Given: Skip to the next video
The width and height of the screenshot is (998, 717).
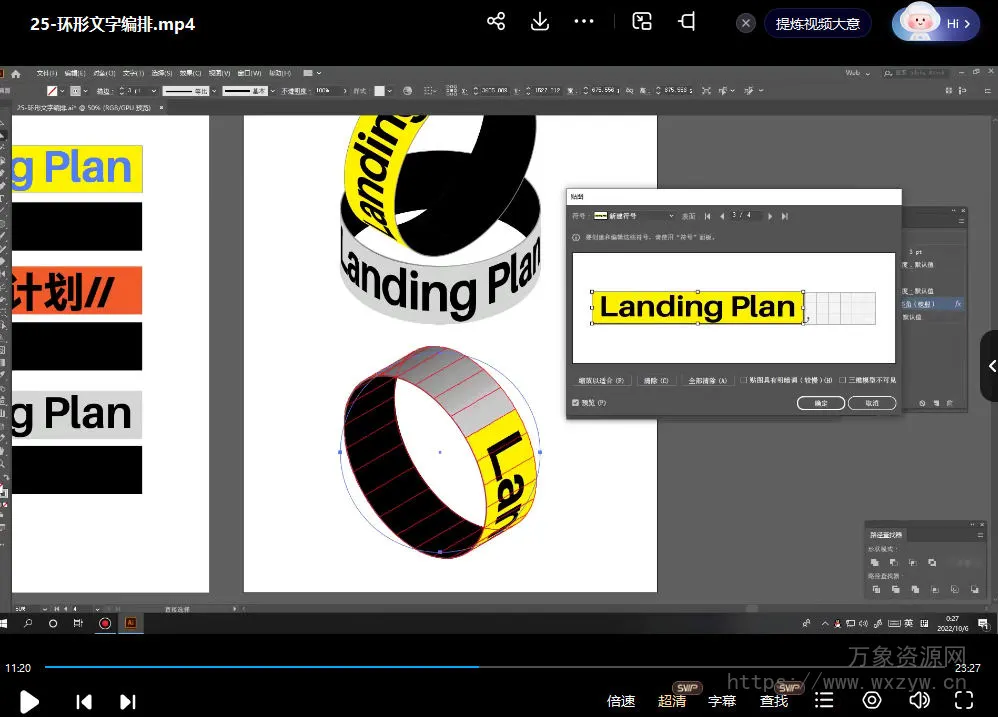Looking at the screenshot, I should tap(128, 701).
